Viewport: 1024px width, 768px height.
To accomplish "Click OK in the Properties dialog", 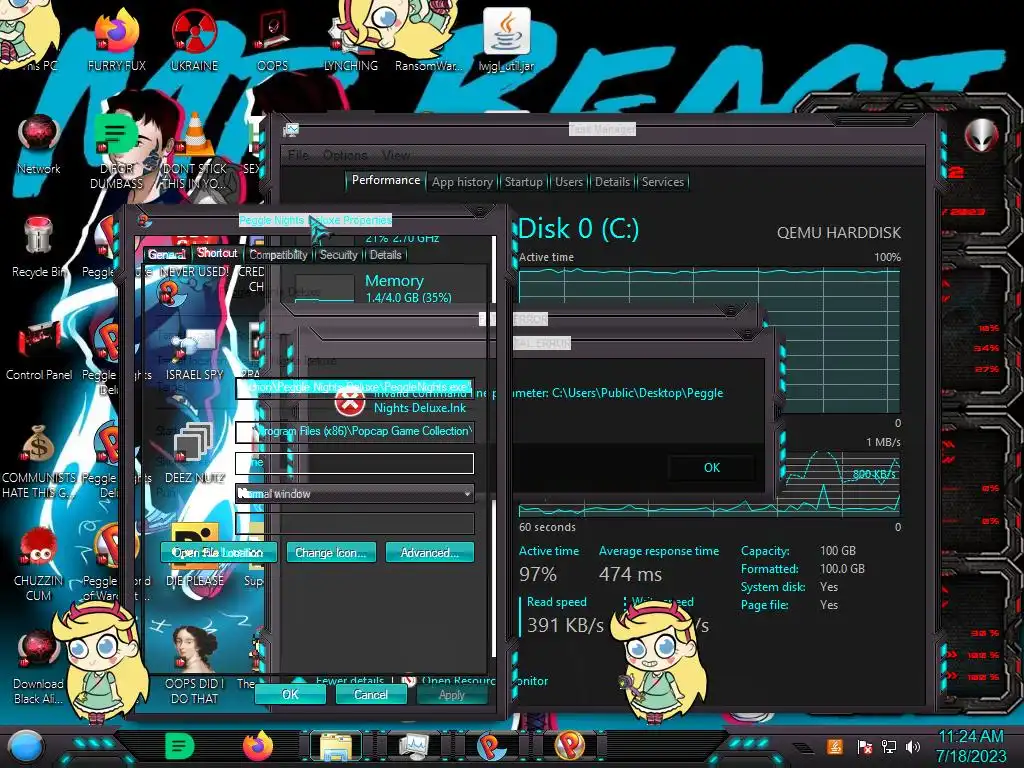I will click(x=290, y=694).
